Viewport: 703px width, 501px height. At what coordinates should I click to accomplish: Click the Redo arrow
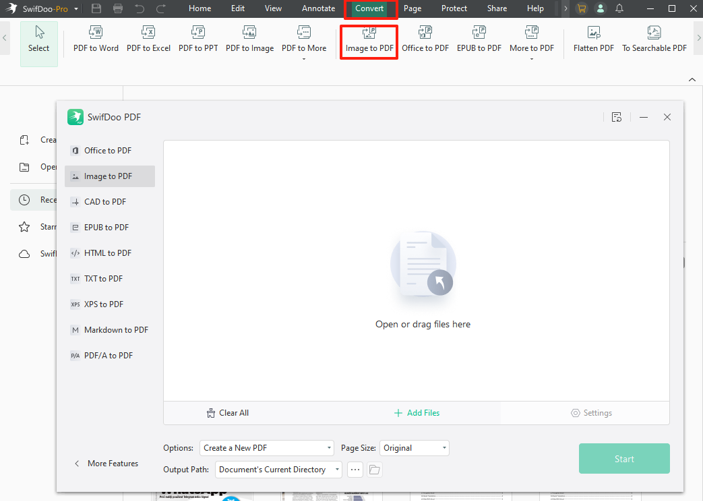[161, 9]
